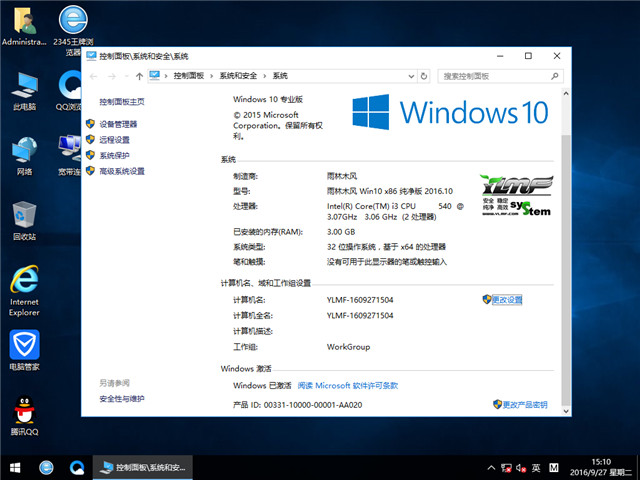Screen dimensions: 640x480
Task: Click 更改产品密钥 link
Action: click(x=525, y=404)
